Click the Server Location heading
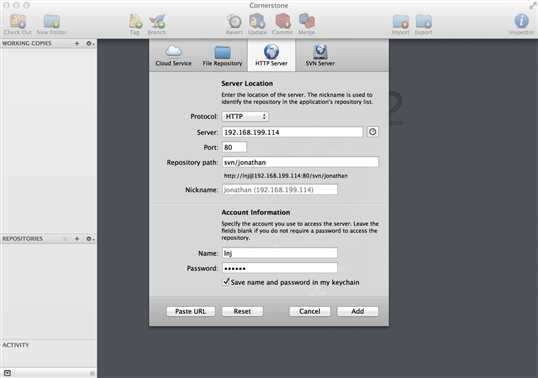 [x=247, y=83]
